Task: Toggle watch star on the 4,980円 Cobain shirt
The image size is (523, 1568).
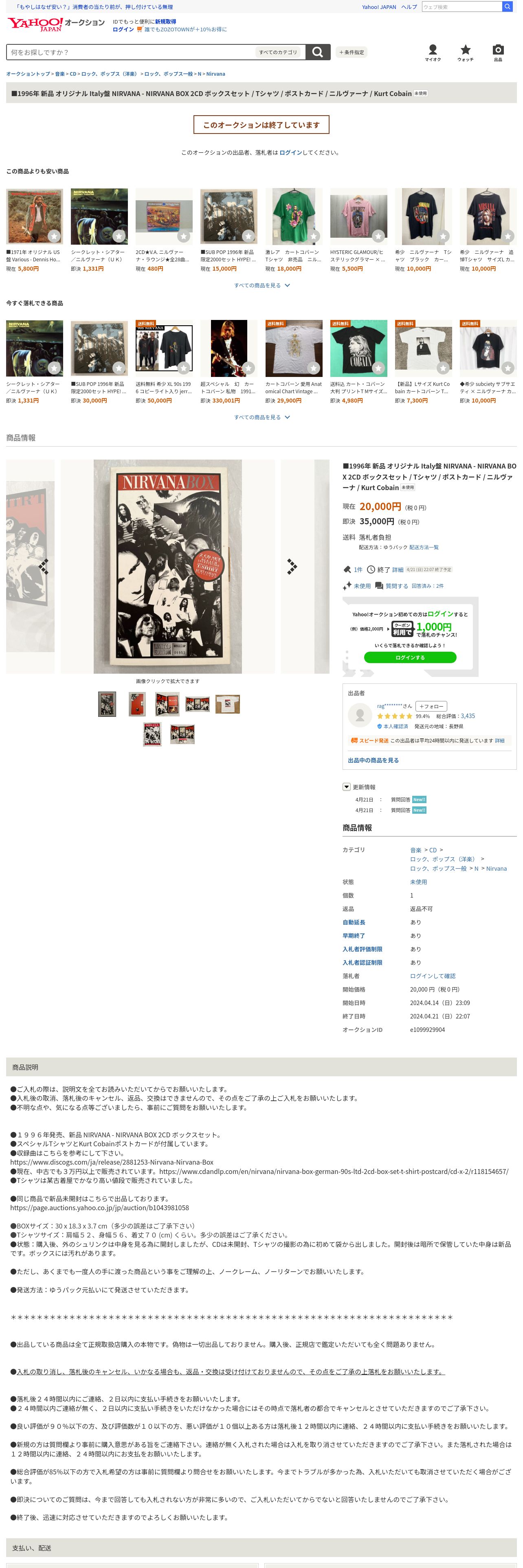Action: pos(378,368)
